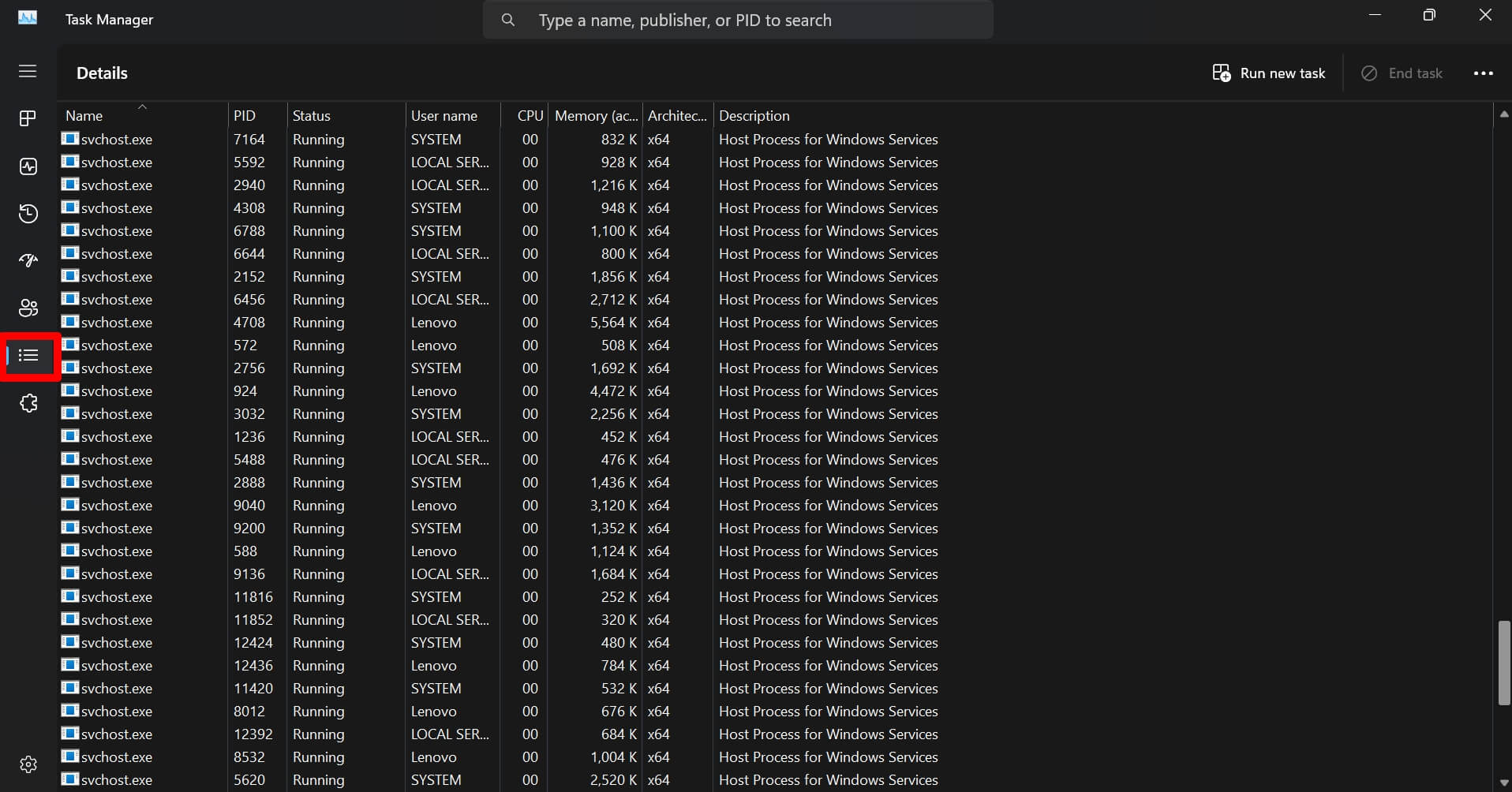This screenshot has width=1512, height=792.
Task: Expand the navigation pane with the hamburger menu
Action: pyautogui.click(x=27, y=72)
